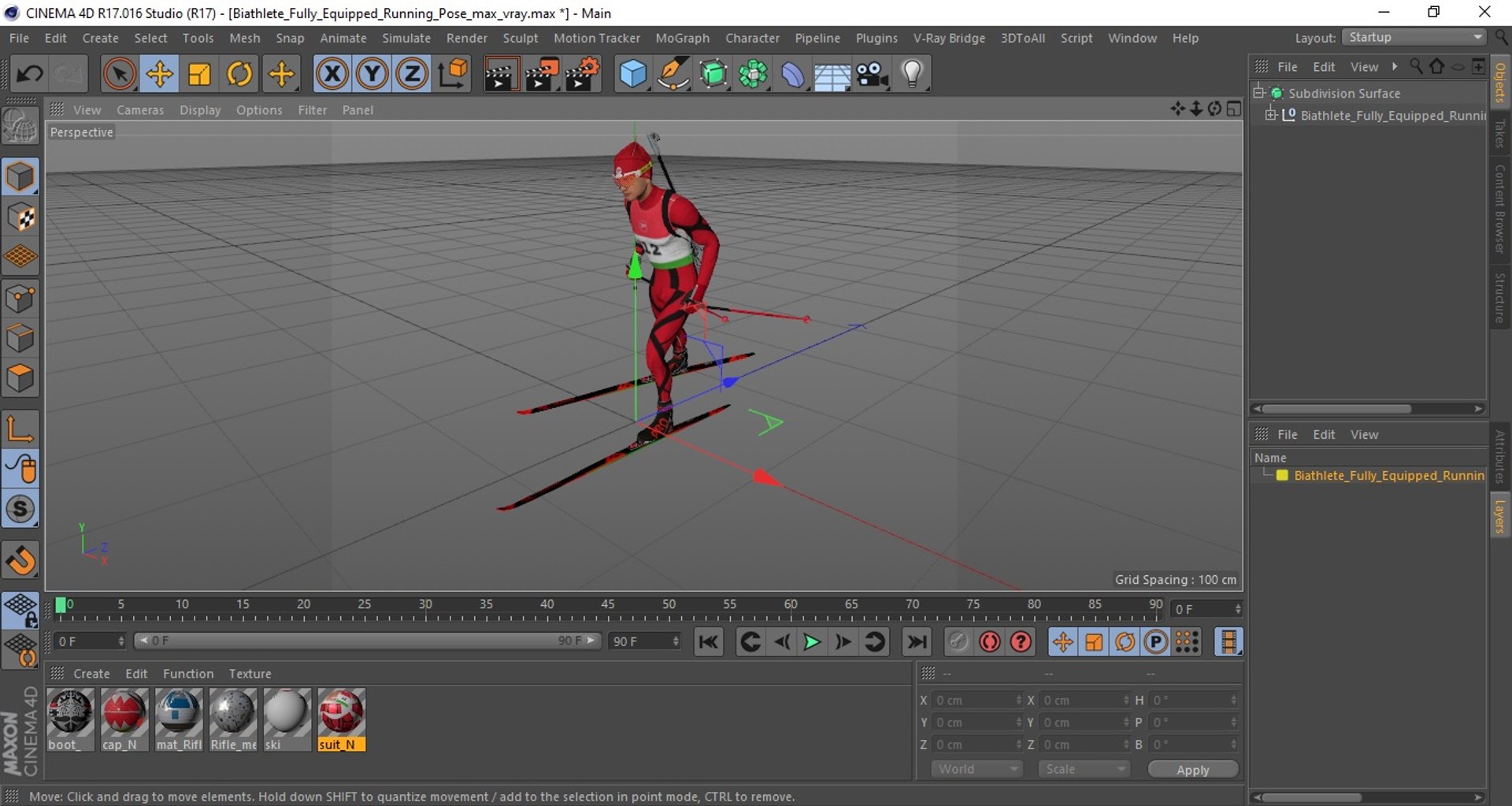Open the World coordinate dropdown
Screen dimensions: 1512x806
point(976,769)
